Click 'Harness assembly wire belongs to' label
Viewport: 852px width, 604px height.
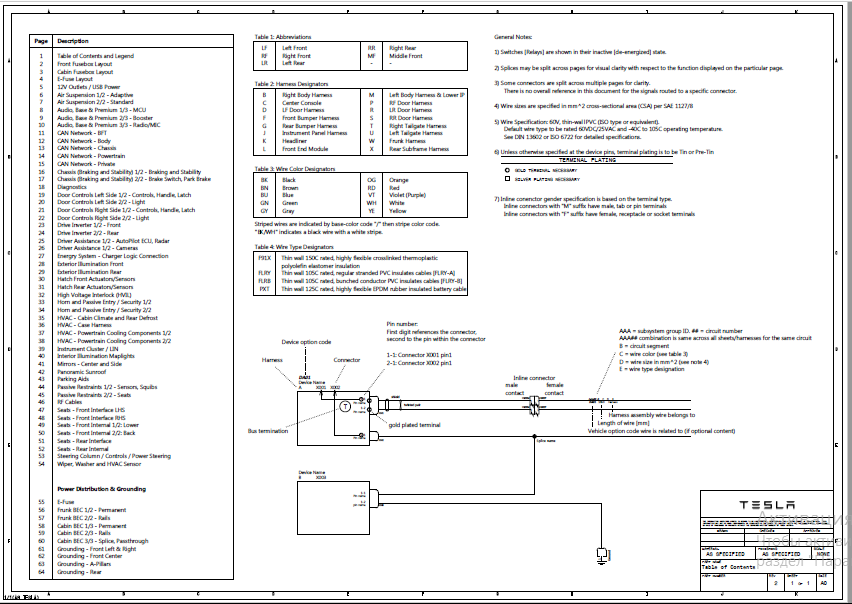[652, 415]
